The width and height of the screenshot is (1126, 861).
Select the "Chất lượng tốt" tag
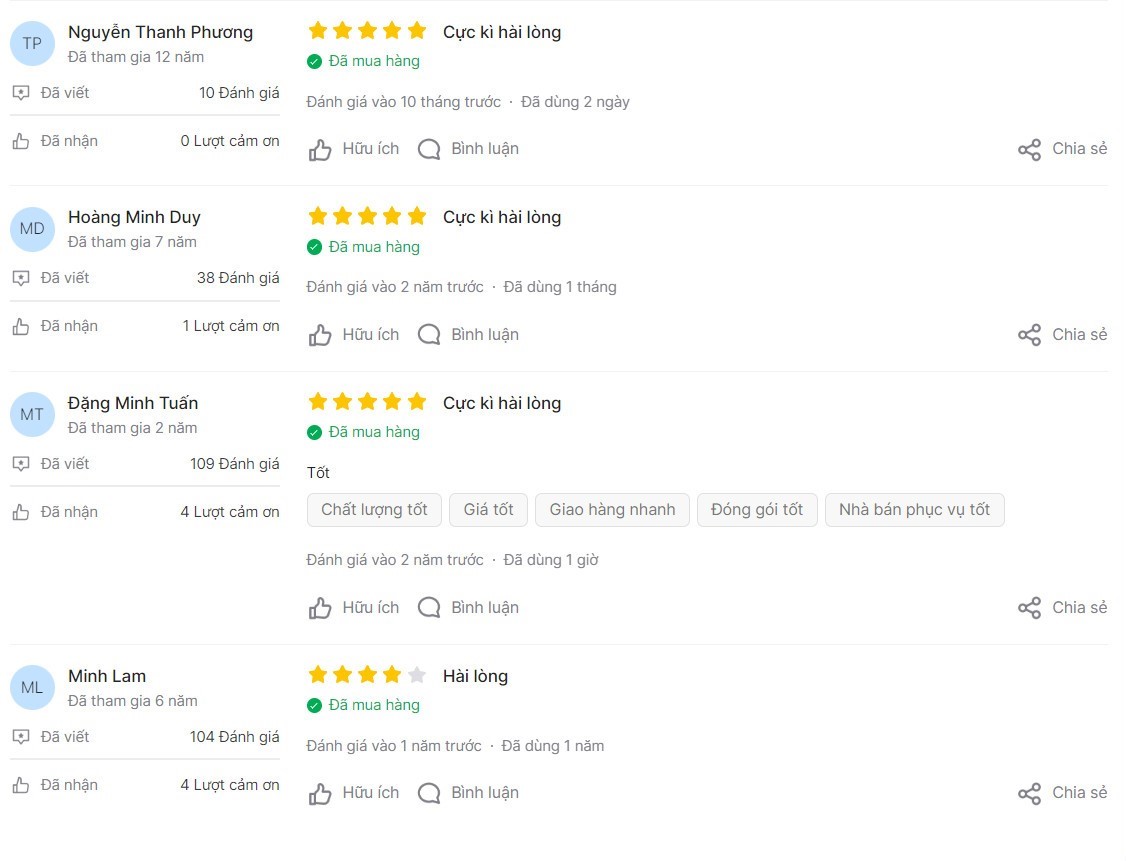(374, 510)
